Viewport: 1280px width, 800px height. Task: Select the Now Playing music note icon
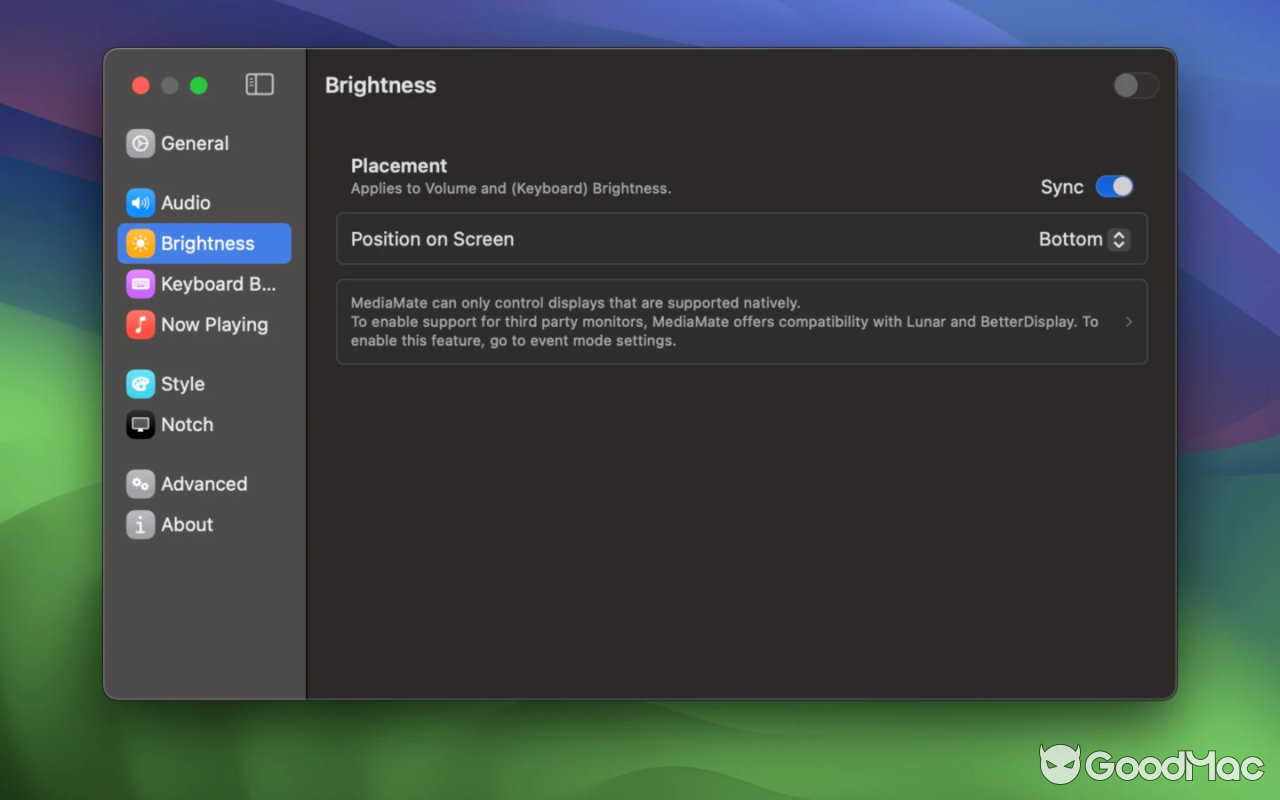click(139, 324)
